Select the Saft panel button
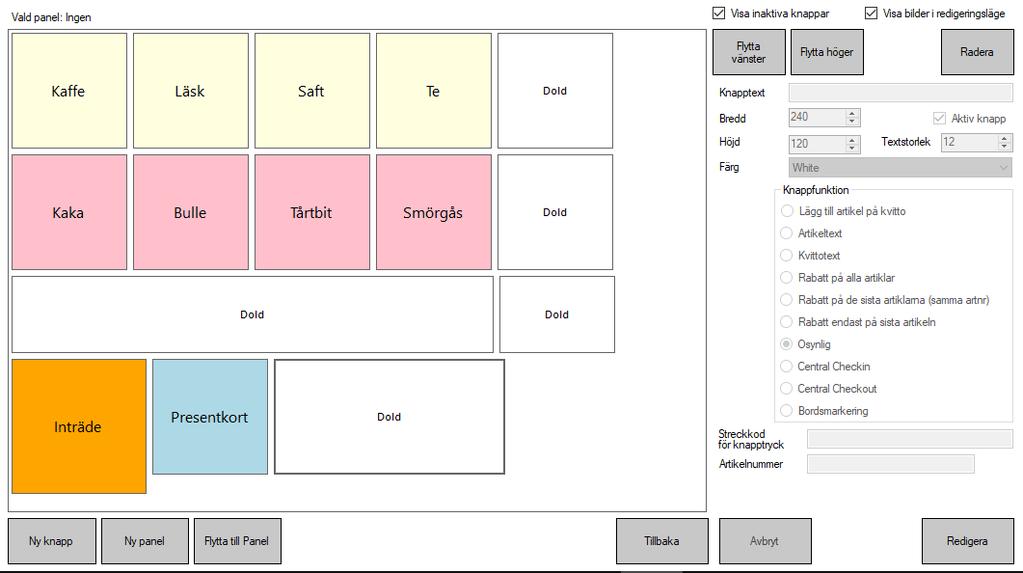 (312, 91)
